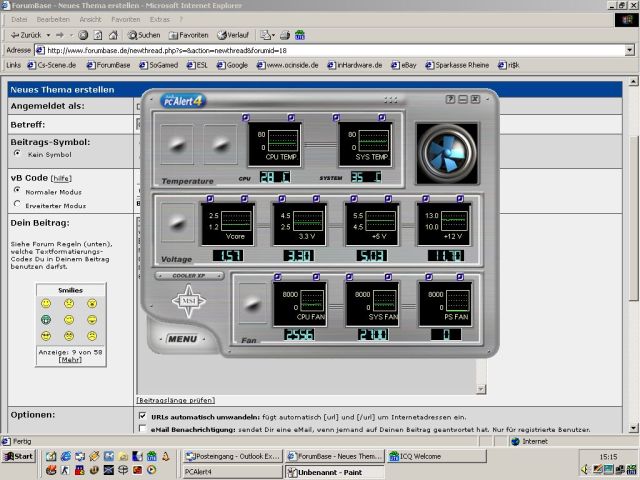Click the CPU TEMP monitor gauge
This screenshot has width=640, height=480.
274,144
